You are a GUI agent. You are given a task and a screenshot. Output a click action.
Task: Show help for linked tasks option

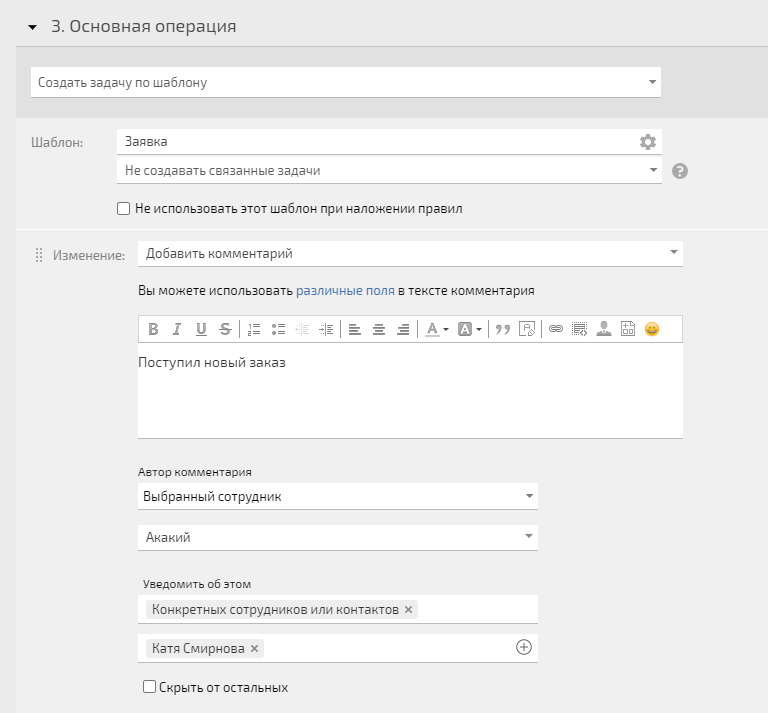point(679,171)
